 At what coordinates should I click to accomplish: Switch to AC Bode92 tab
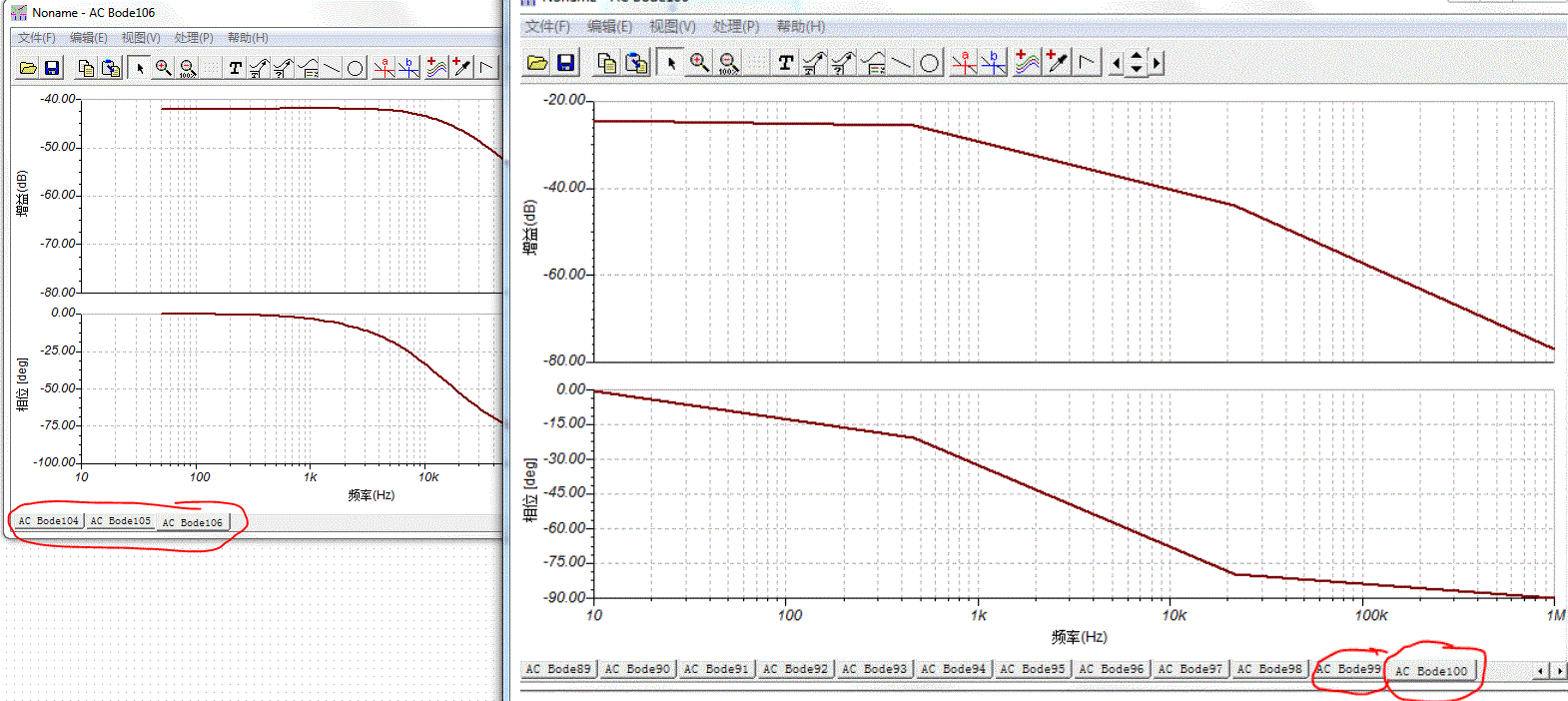[x=796, y=669]
